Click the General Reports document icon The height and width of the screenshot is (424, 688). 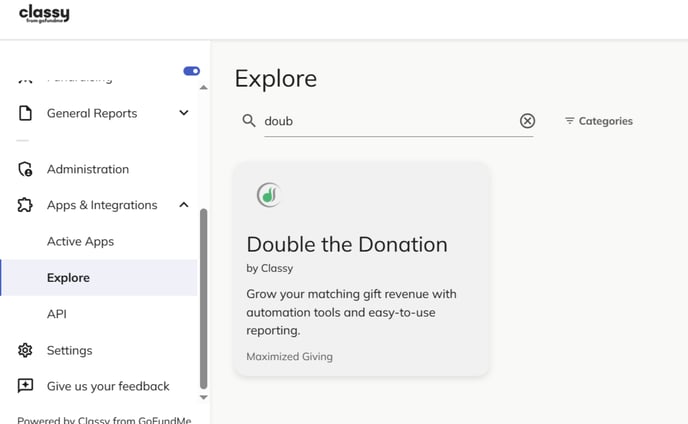[25, 113]
